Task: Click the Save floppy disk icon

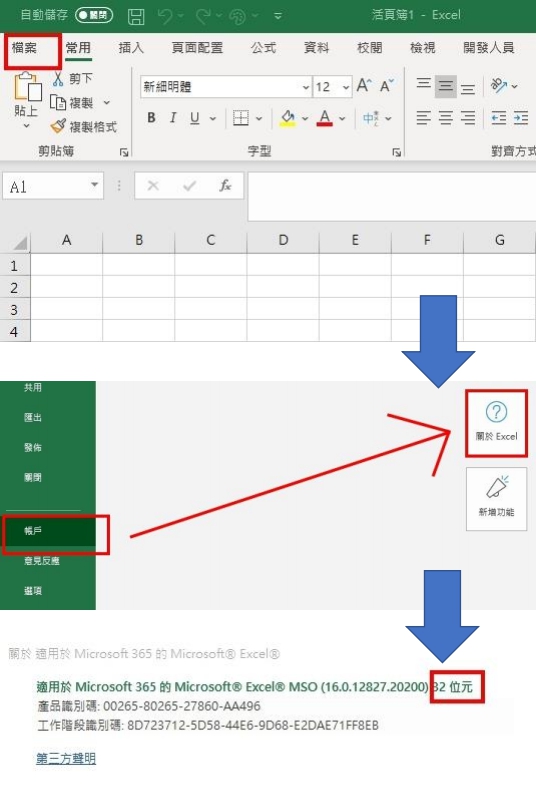Action: [136, 16]
